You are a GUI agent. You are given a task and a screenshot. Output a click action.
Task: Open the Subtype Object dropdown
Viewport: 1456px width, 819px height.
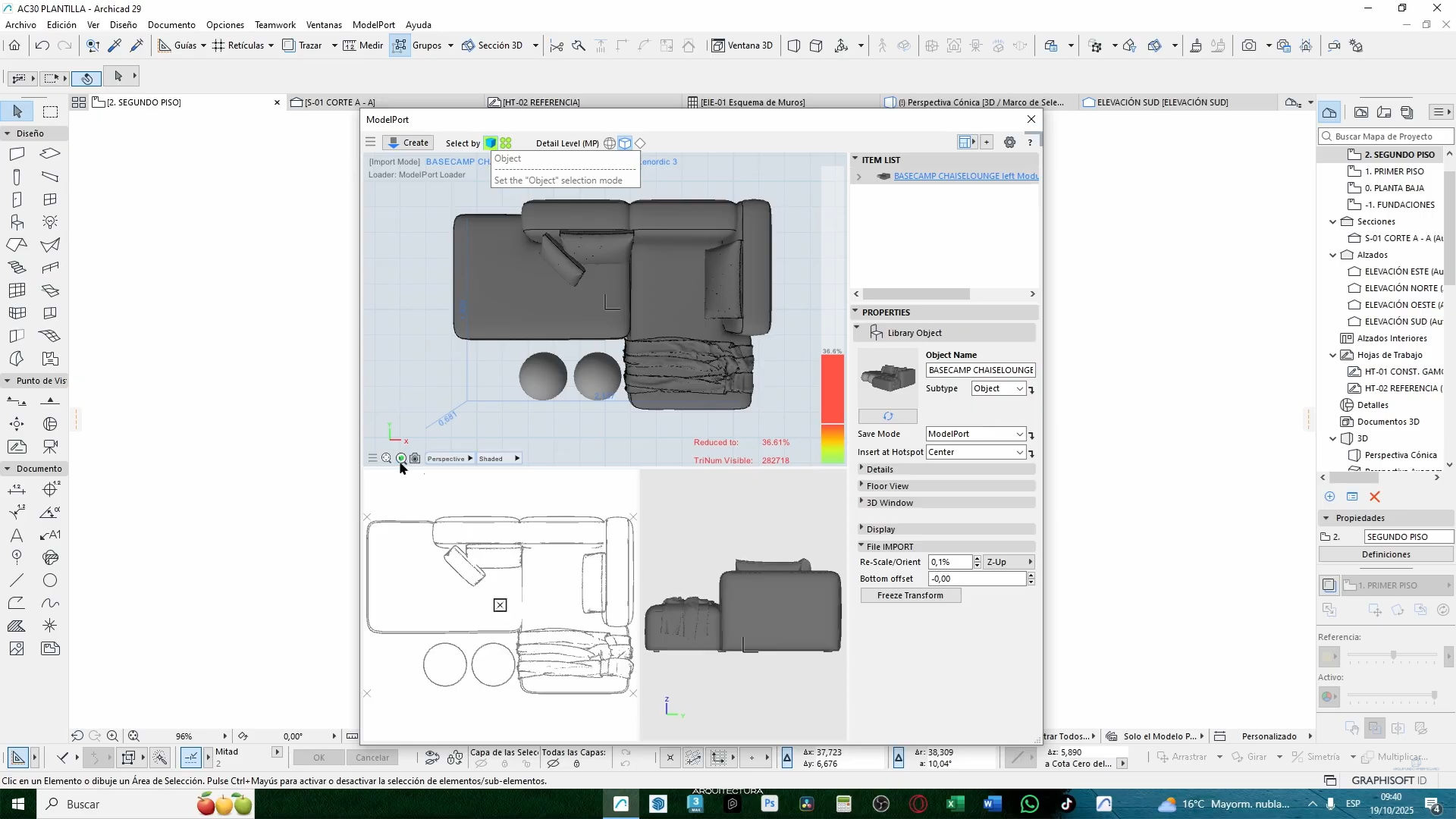998,388
